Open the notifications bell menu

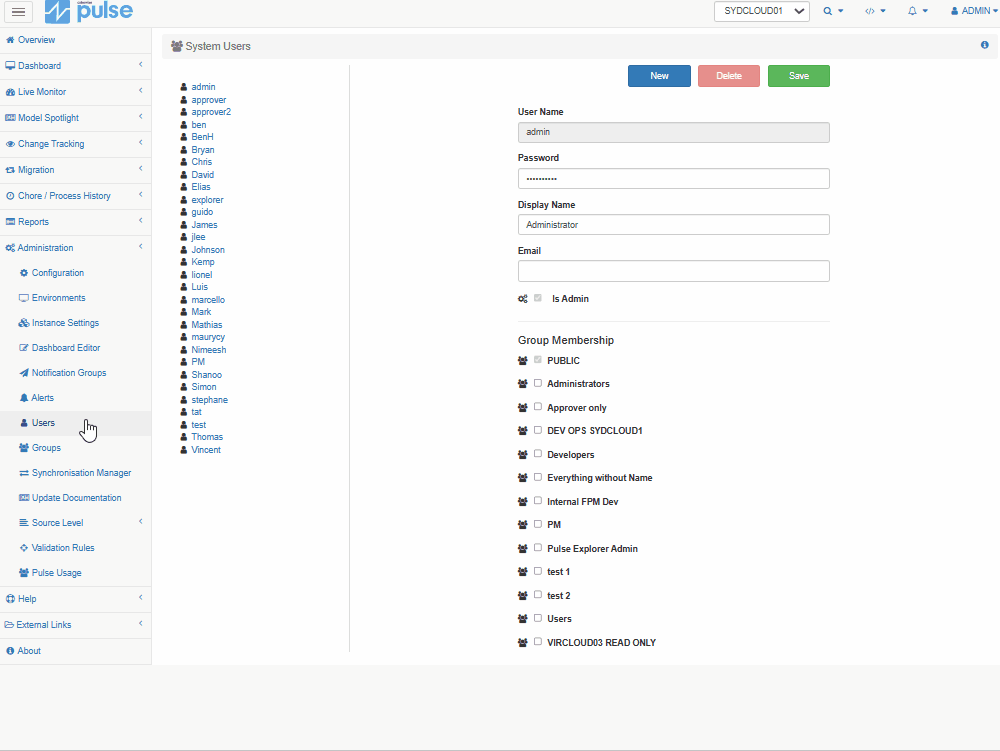918,11
